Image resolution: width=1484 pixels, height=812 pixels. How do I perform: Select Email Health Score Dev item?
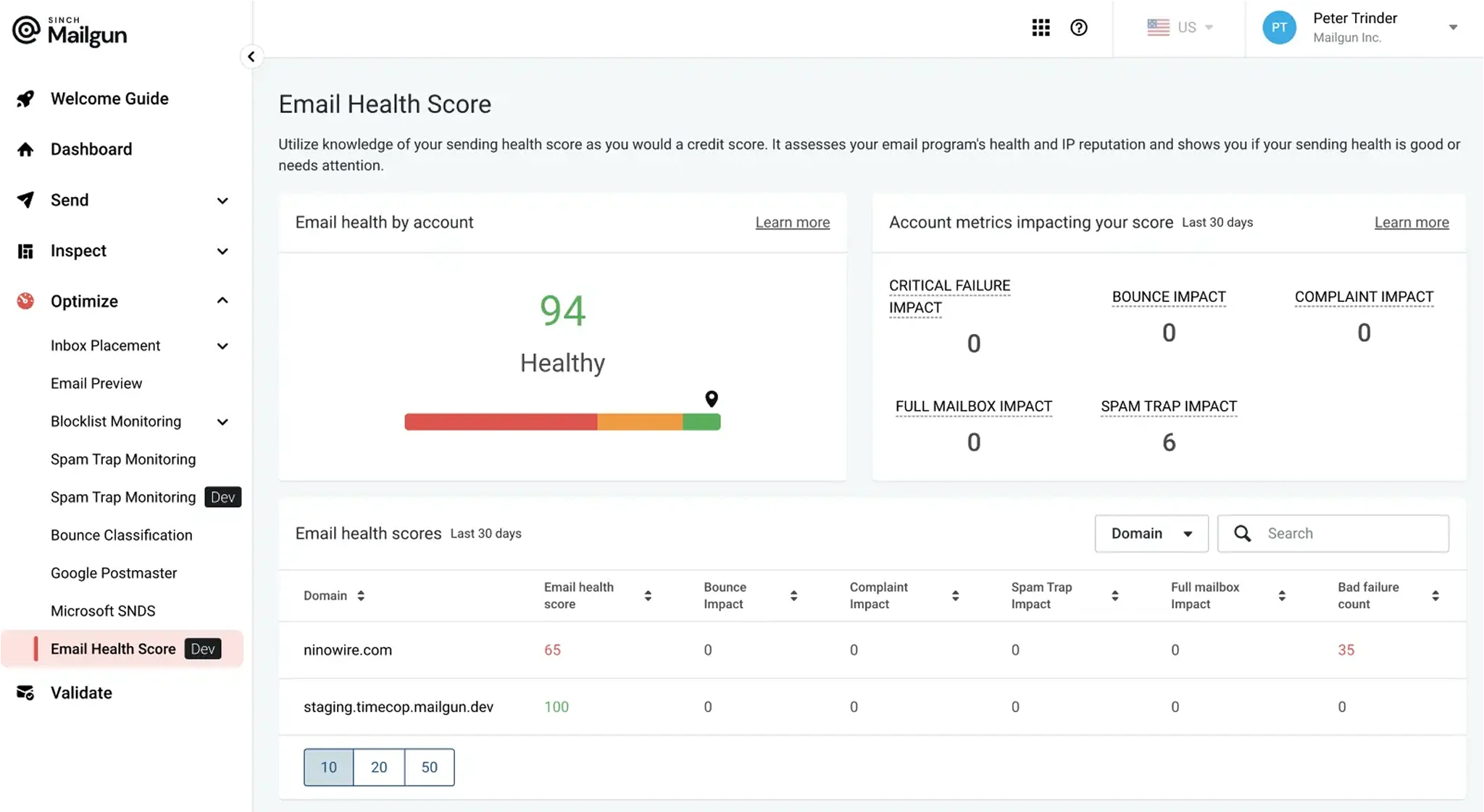122,649
